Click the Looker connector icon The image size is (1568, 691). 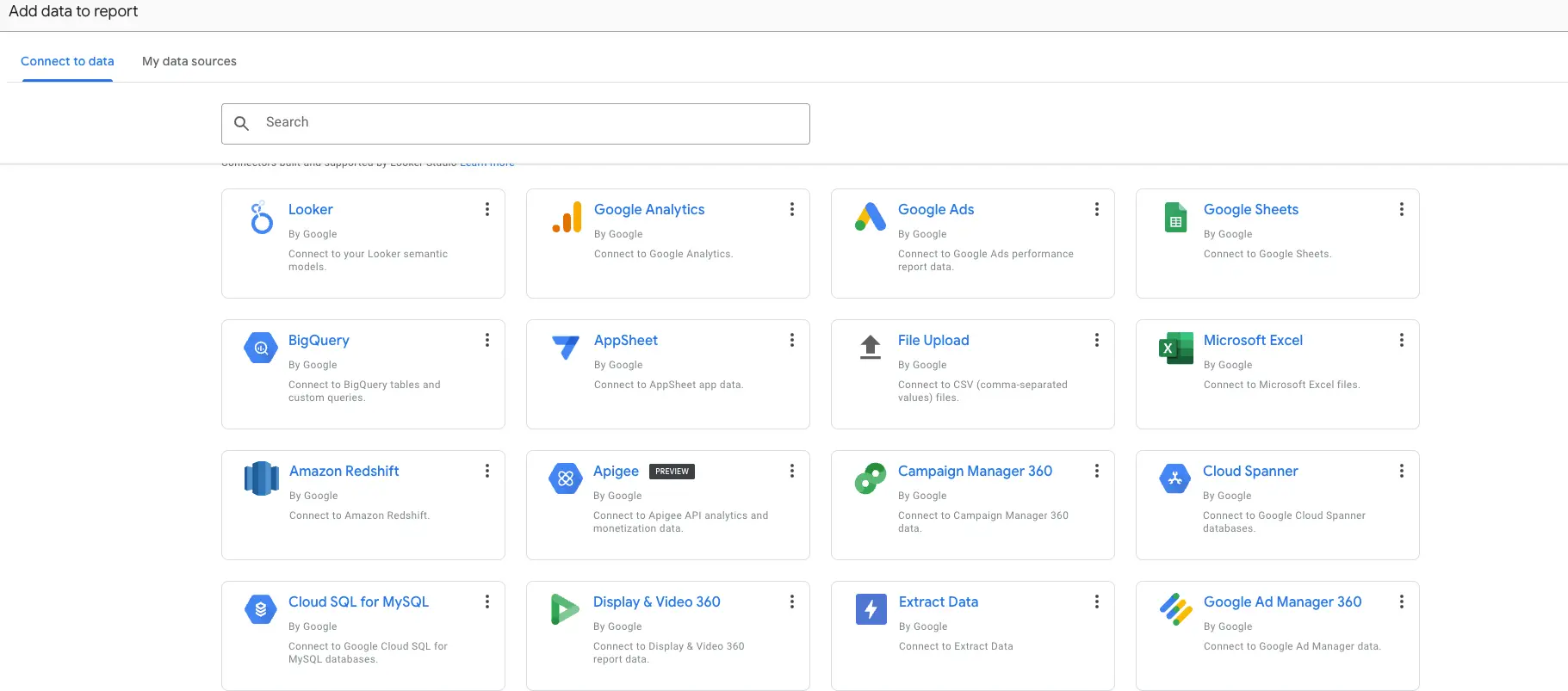[x=261, y=218]
